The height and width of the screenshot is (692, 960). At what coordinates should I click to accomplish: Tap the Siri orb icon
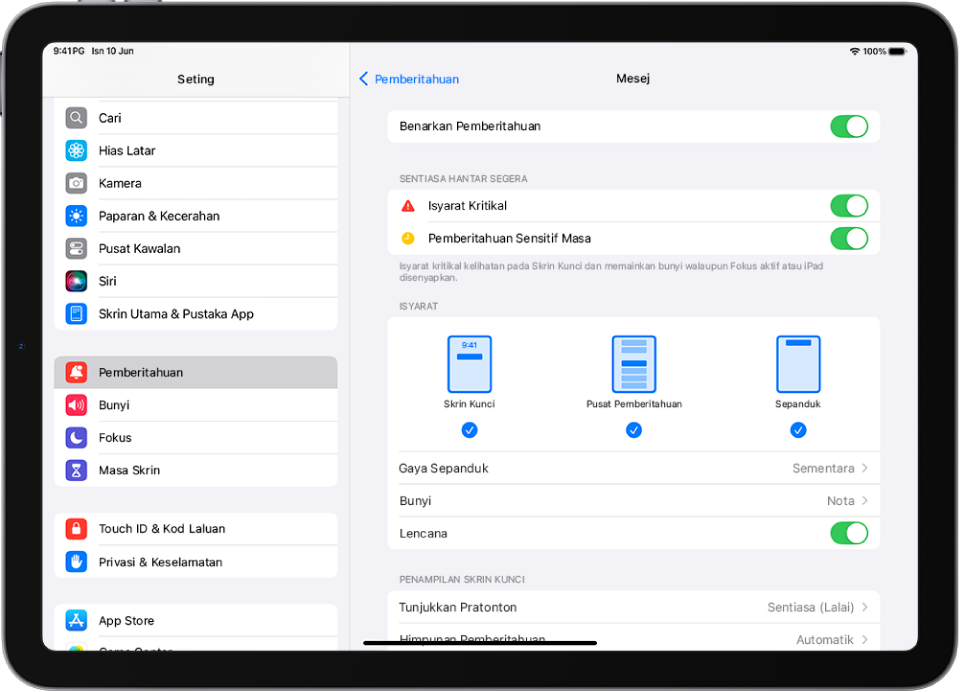(76, 280)
